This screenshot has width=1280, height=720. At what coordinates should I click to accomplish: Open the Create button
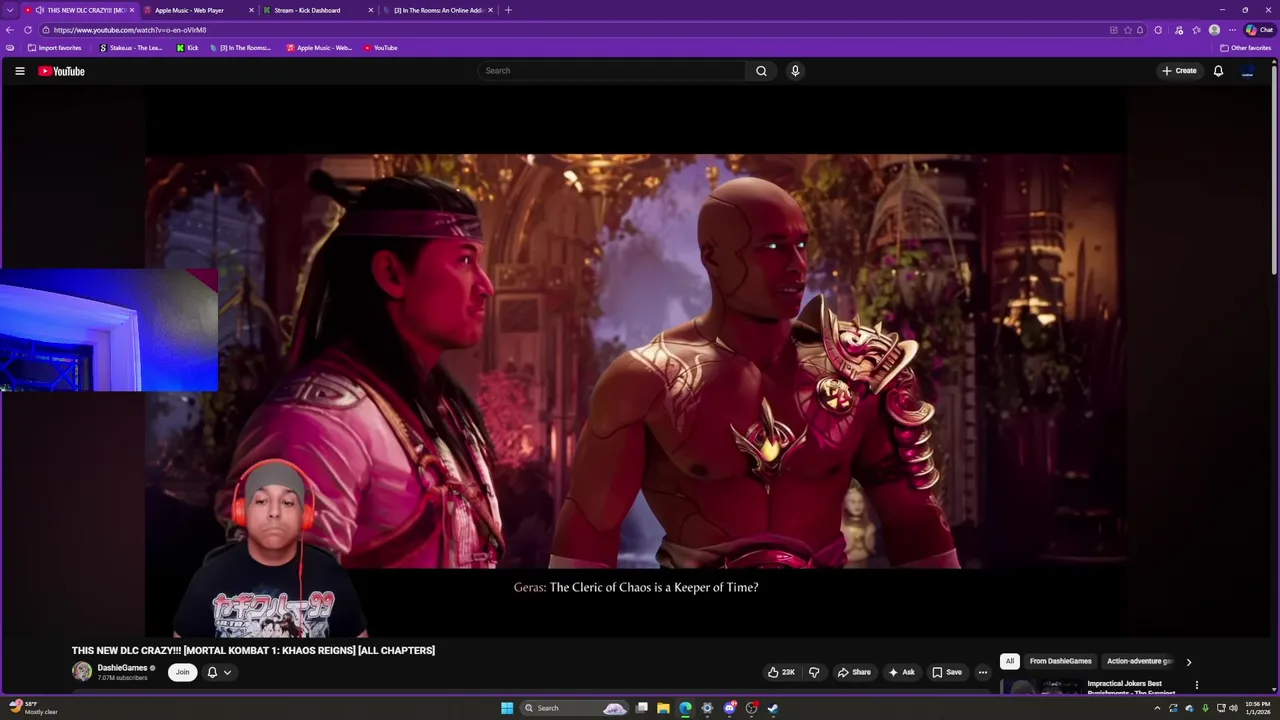point(1179,71)
